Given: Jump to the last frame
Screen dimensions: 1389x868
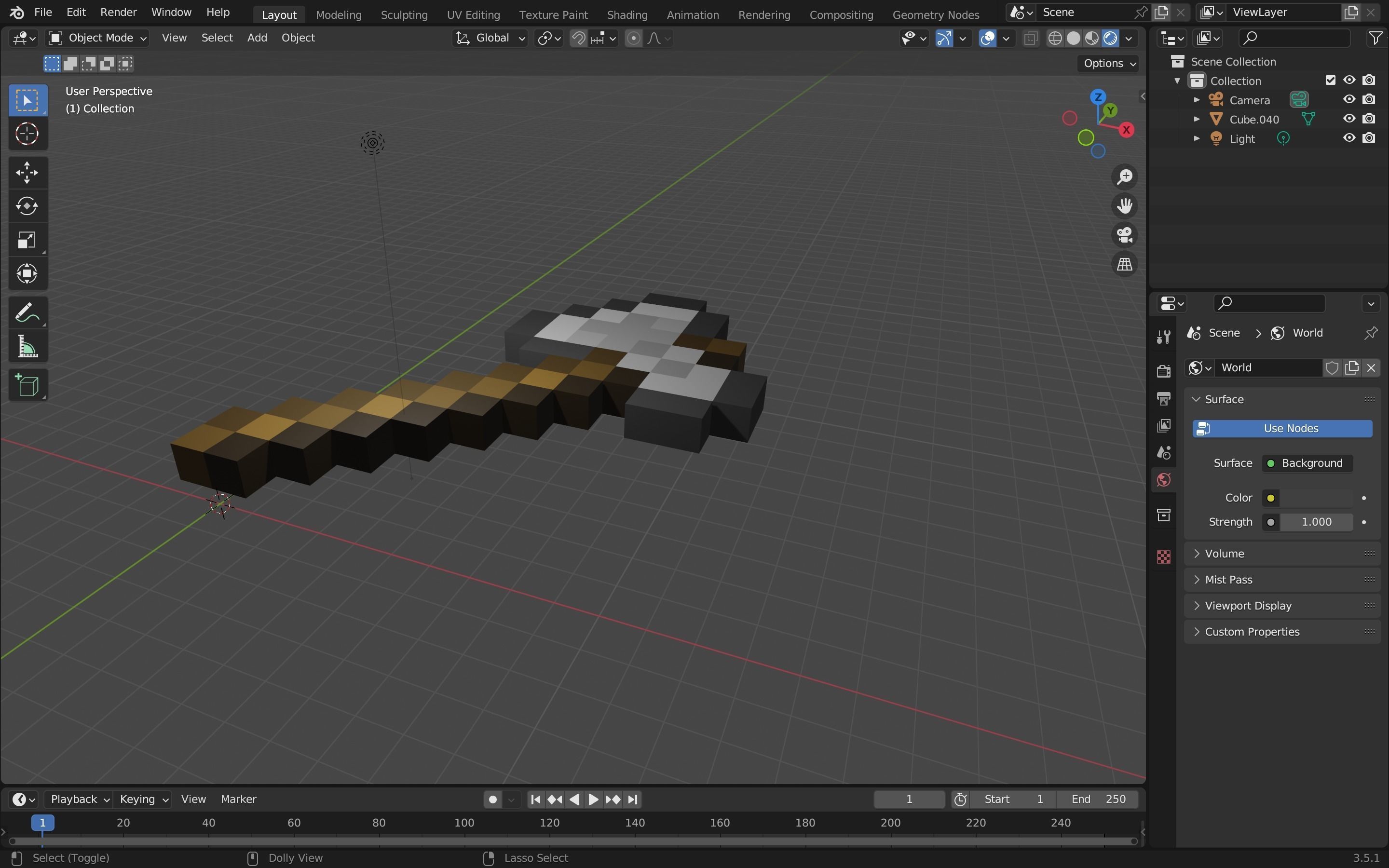Looking at the screenshot, I should pyautogui.click(x=632, y=799).
